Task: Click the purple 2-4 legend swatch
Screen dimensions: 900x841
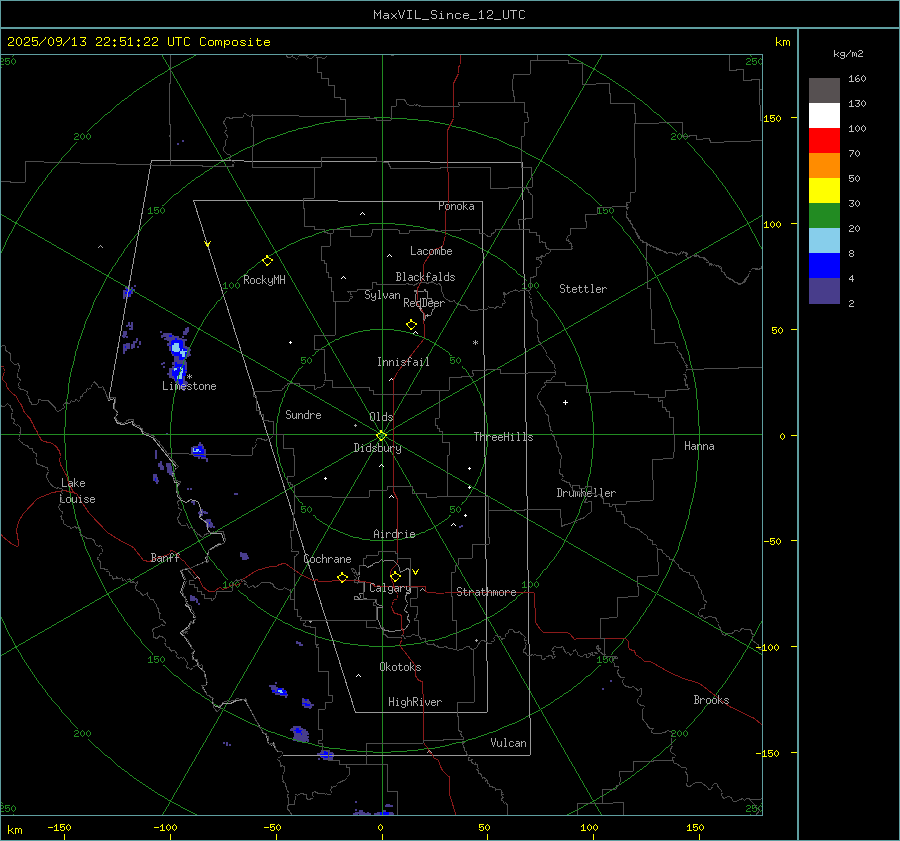Action: tap(824, 290)
